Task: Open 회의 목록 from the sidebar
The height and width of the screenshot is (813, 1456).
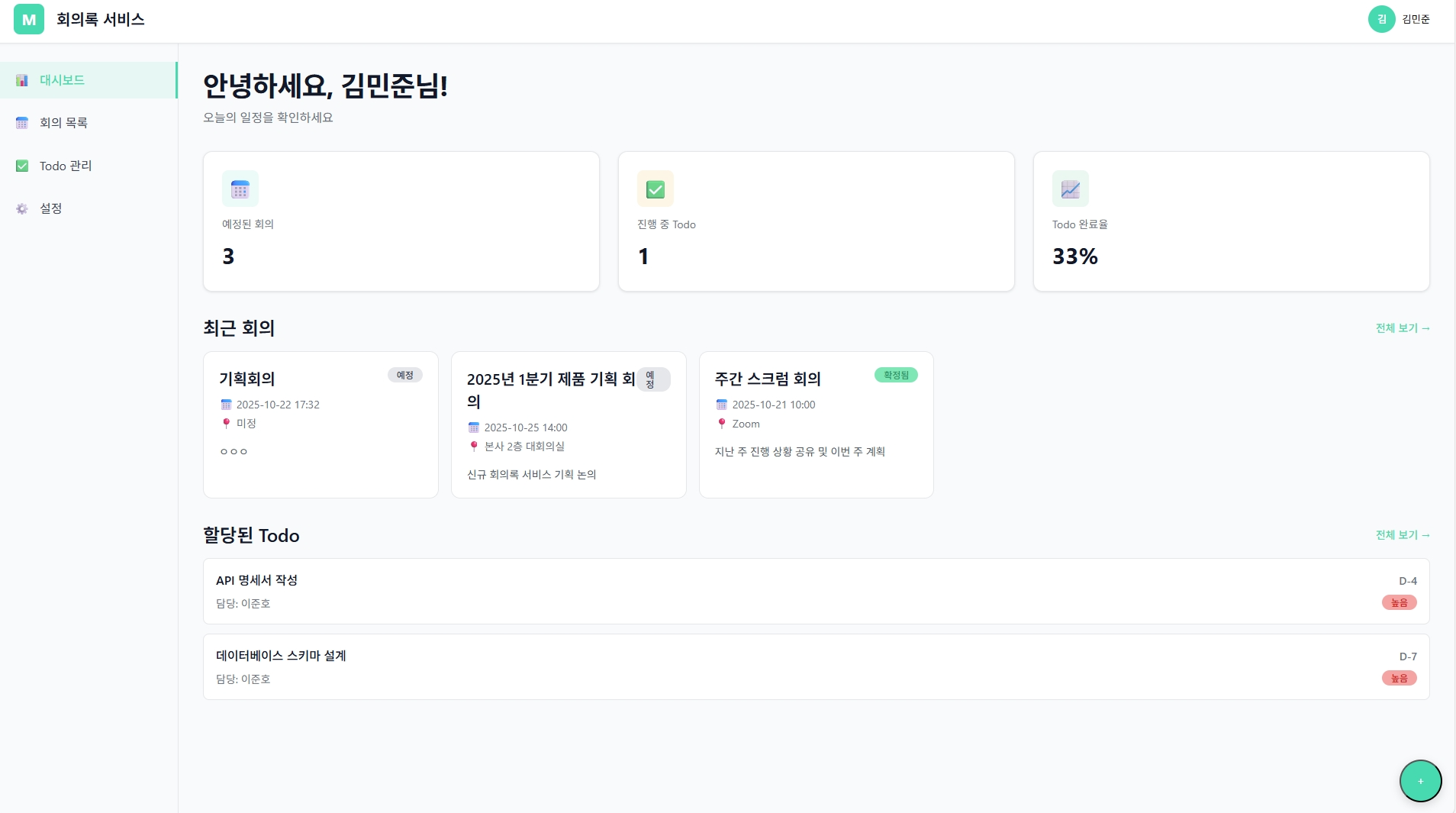Action: tap(63, 123)
